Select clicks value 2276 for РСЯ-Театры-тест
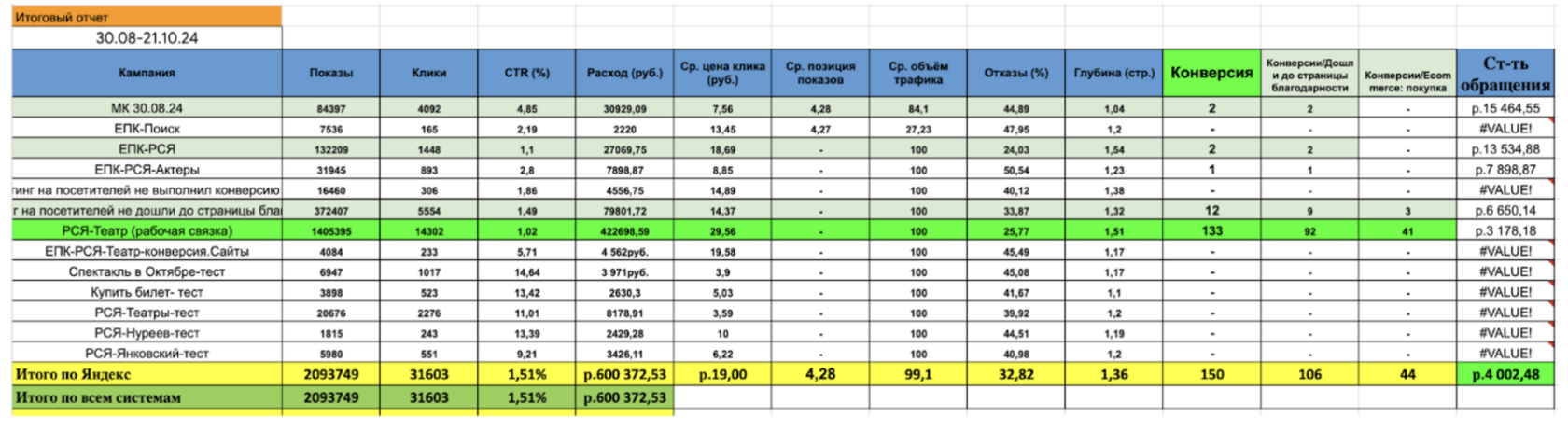 pyautogui.click(x=428, y=314)
